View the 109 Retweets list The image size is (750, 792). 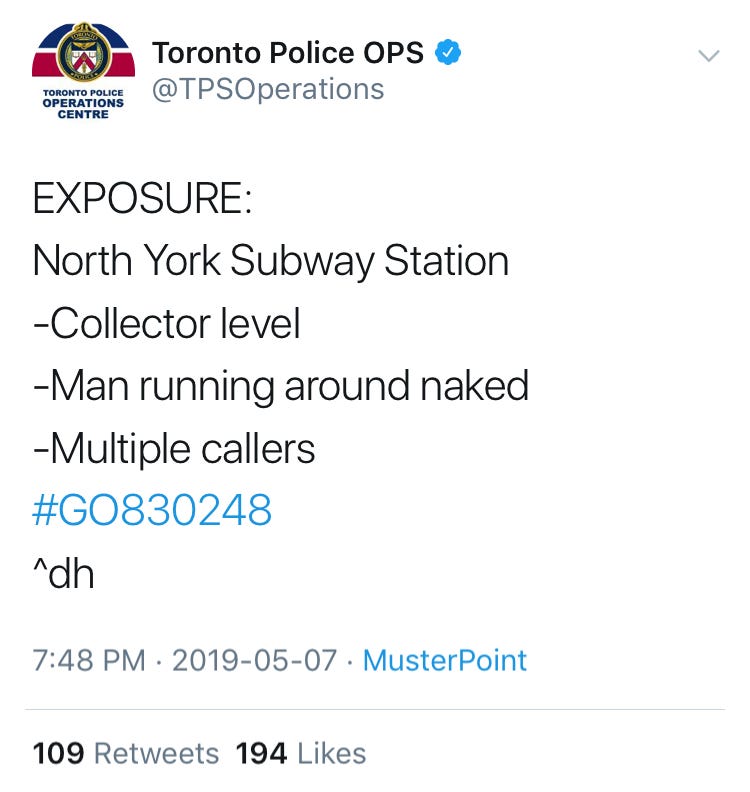126,754
